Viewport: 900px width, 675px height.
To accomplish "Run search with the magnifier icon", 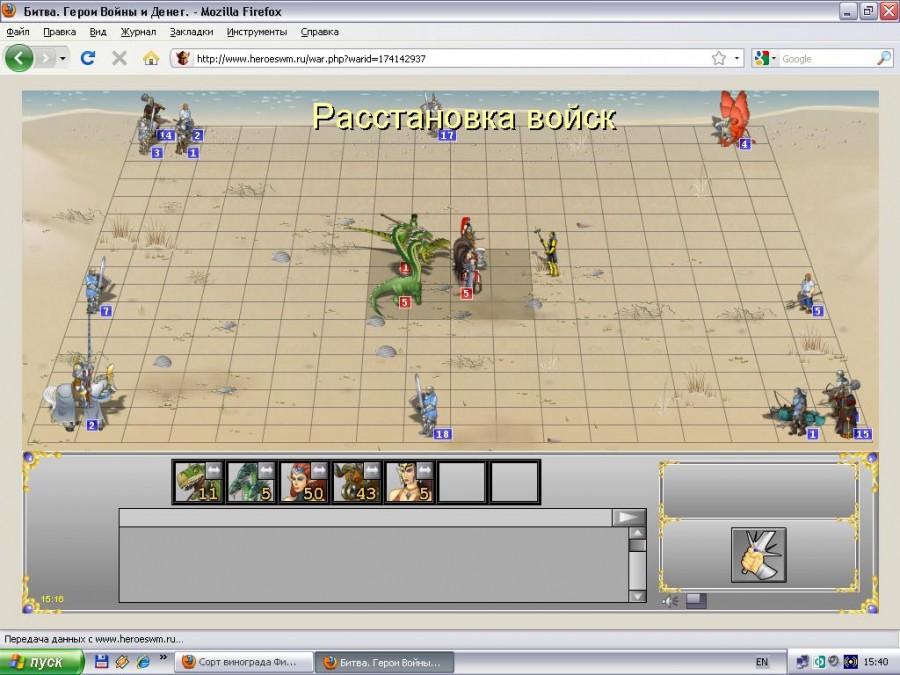I will click(885, 58).
